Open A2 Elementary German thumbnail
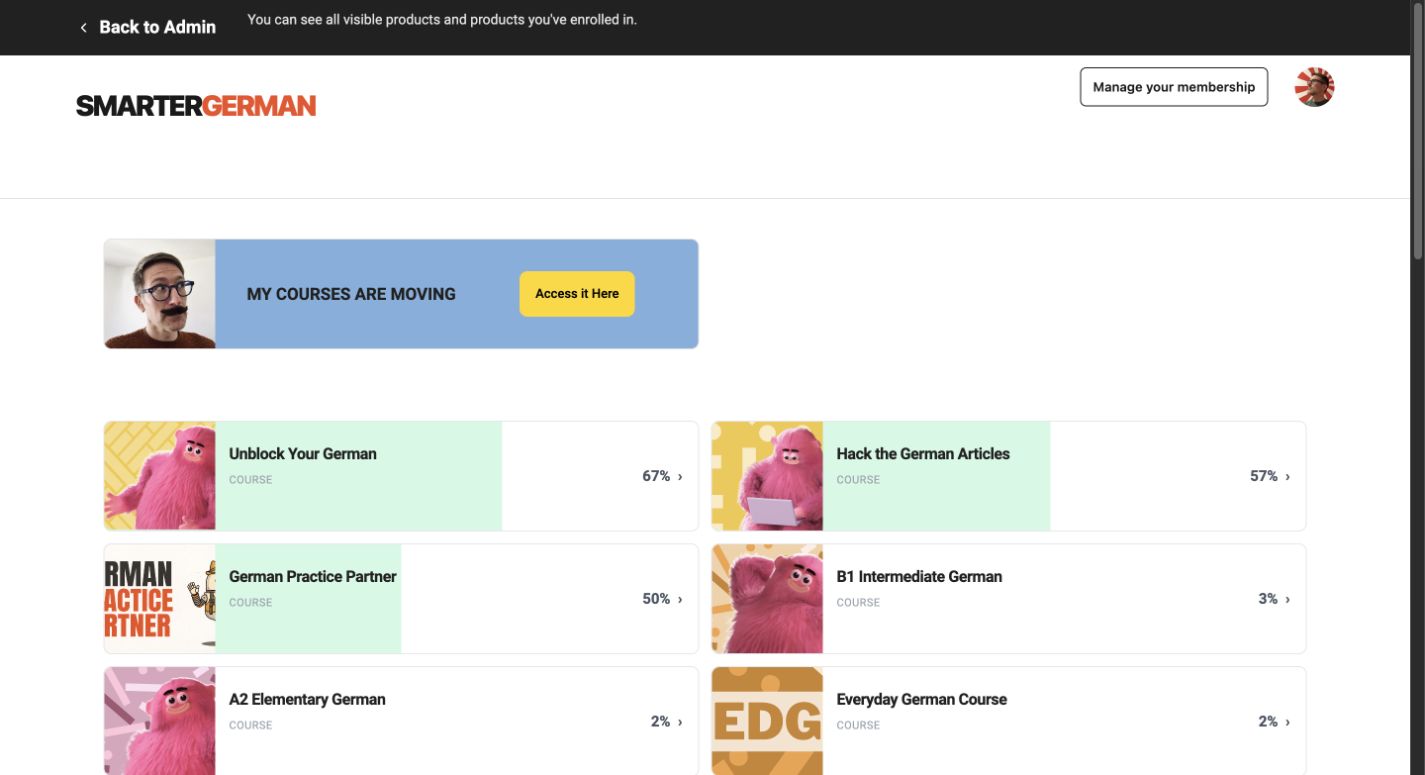The height and width of the screenshot is (775, 1425). 160,721
